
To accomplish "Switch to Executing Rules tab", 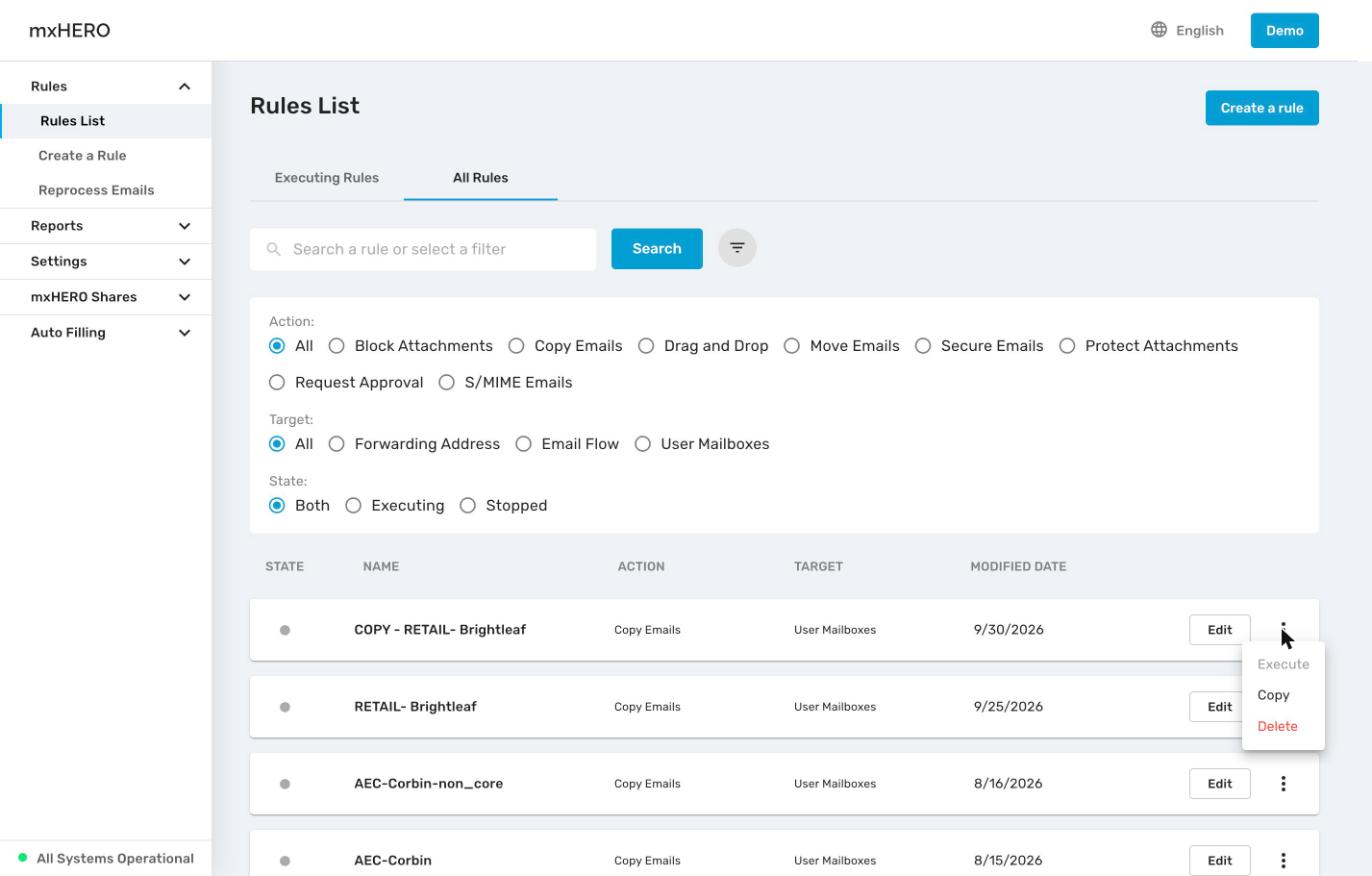I will 327,178.
